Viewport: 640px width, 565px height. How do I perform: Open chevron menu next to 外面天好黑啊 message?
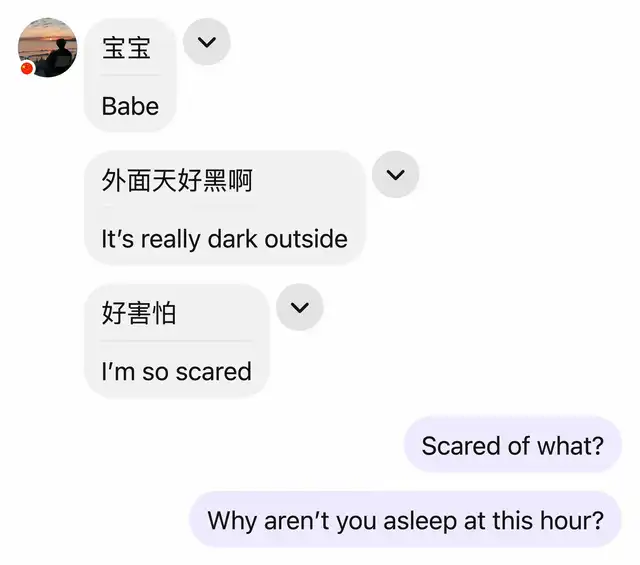[396, 174]
